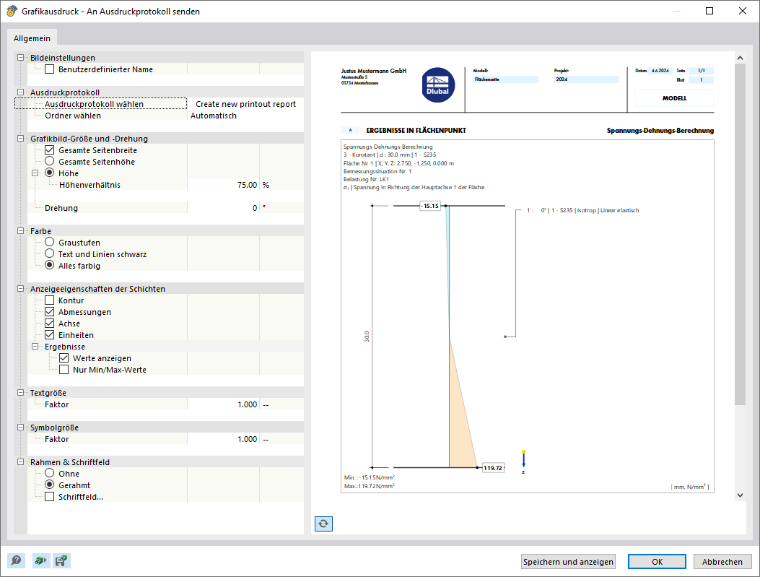Collapse Grafikbild-Größe und -Drehung section
Screen dimensions: 760x577
point(20,138)
